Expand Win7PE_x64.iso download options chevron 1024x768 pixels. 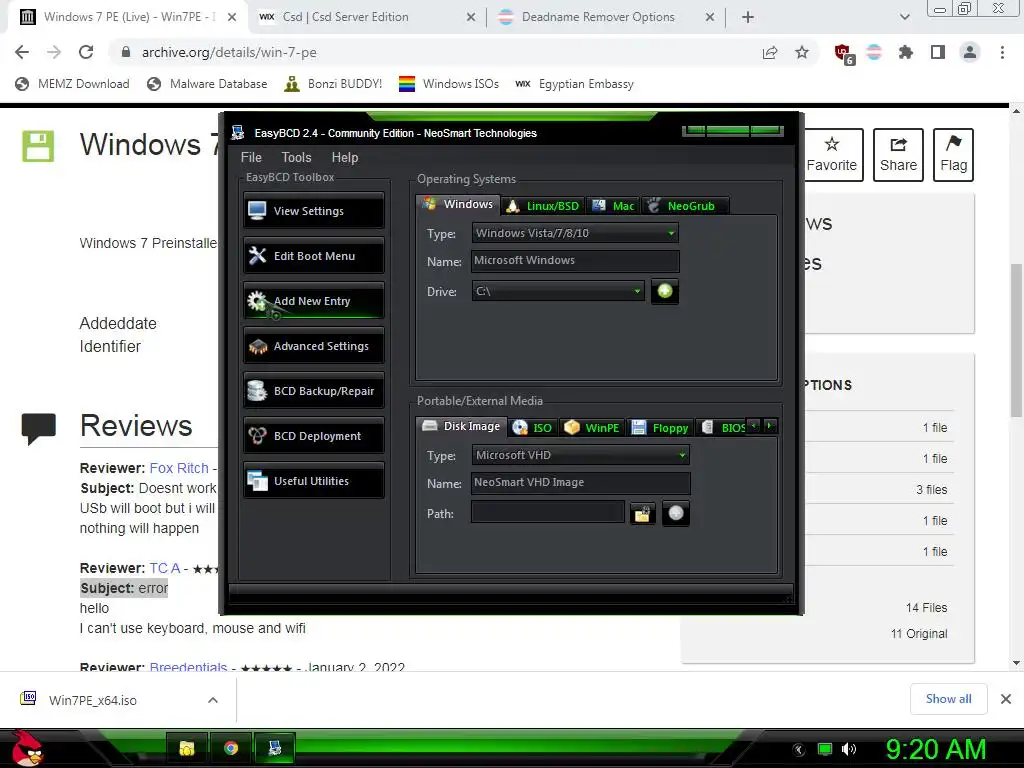tap(213, 700)
